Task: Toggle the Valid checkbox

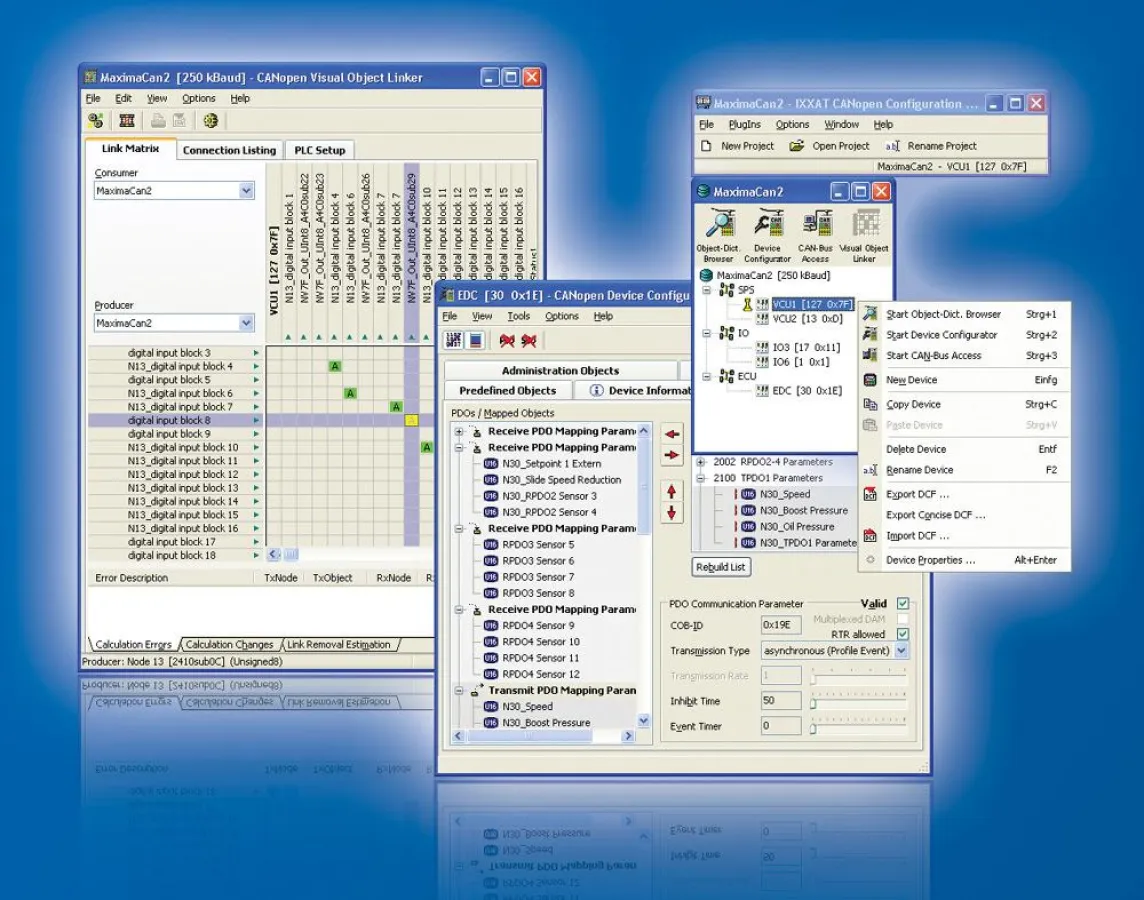Action: tap(903, 604)
